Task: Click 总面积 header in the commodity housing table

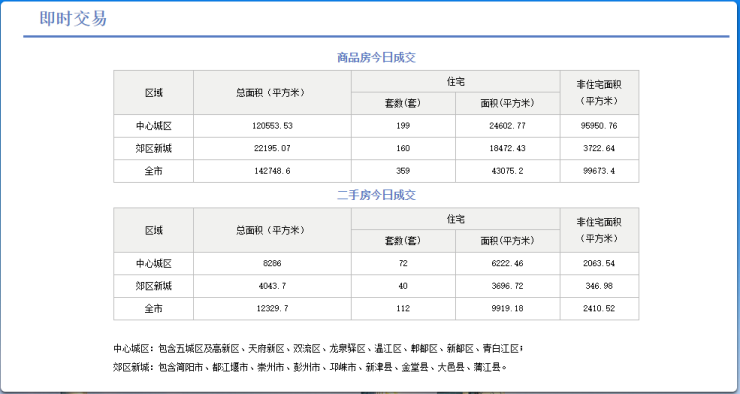Action: [x=272, y=92]
